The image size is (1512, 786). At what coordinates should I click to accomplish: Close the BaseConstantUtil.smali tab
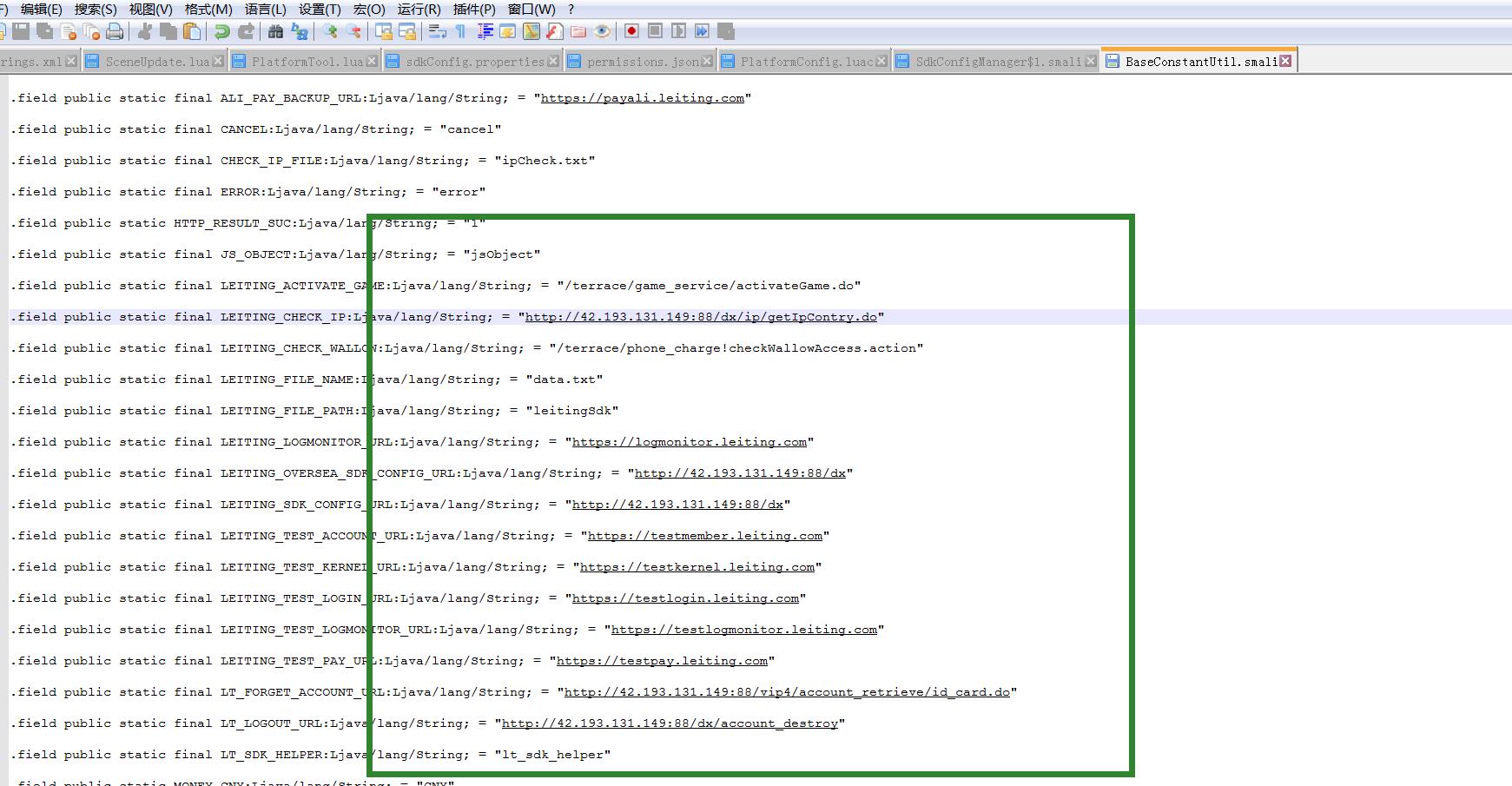point(1285,61)
